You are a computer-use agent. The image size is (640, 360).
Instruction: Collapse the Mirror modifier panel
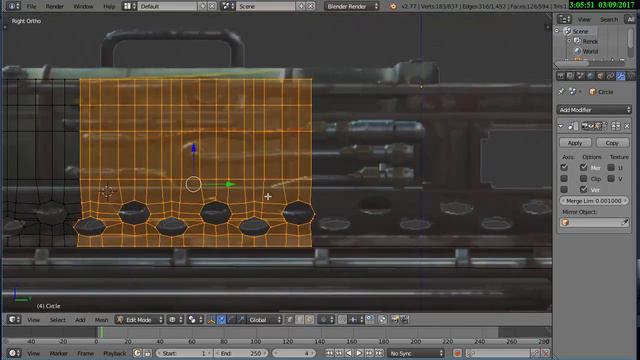tap(561, 126)
